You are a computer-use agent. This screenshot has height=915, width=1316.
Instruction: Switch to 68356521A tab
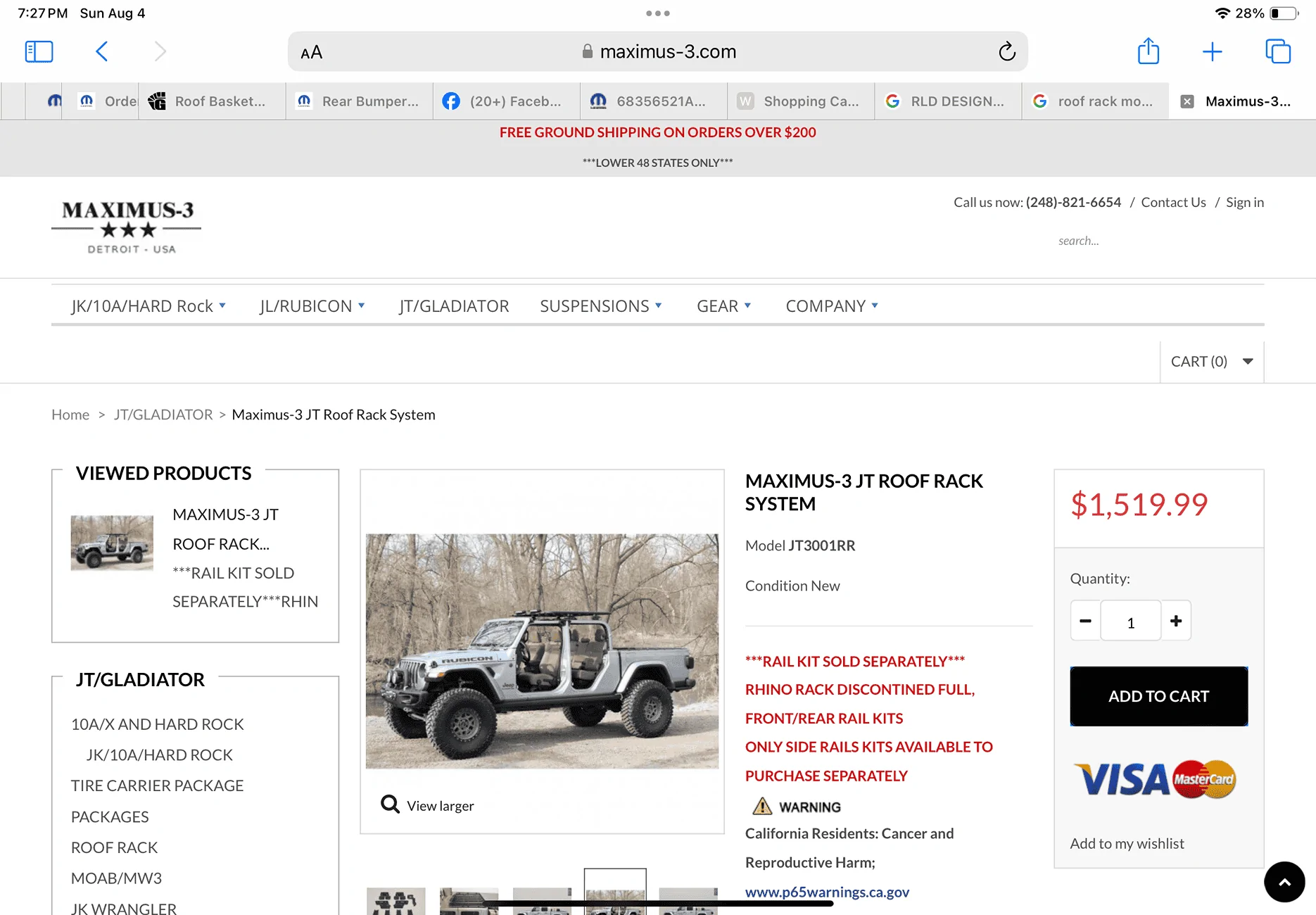(x=654, y=101)
